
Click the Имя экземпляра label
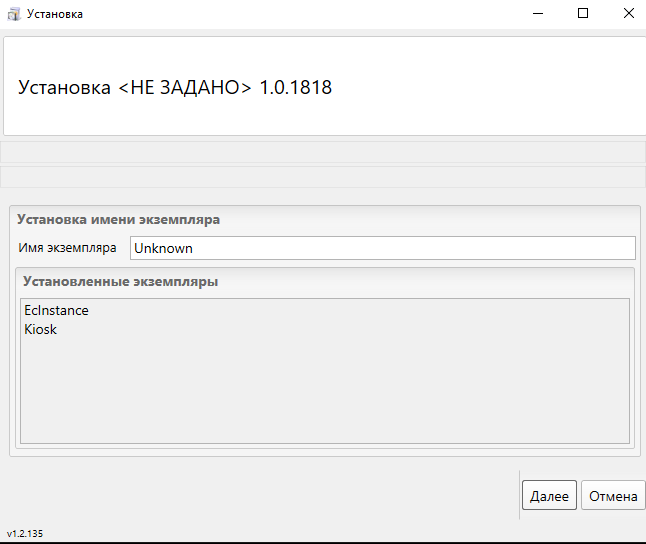coord(67,248)
